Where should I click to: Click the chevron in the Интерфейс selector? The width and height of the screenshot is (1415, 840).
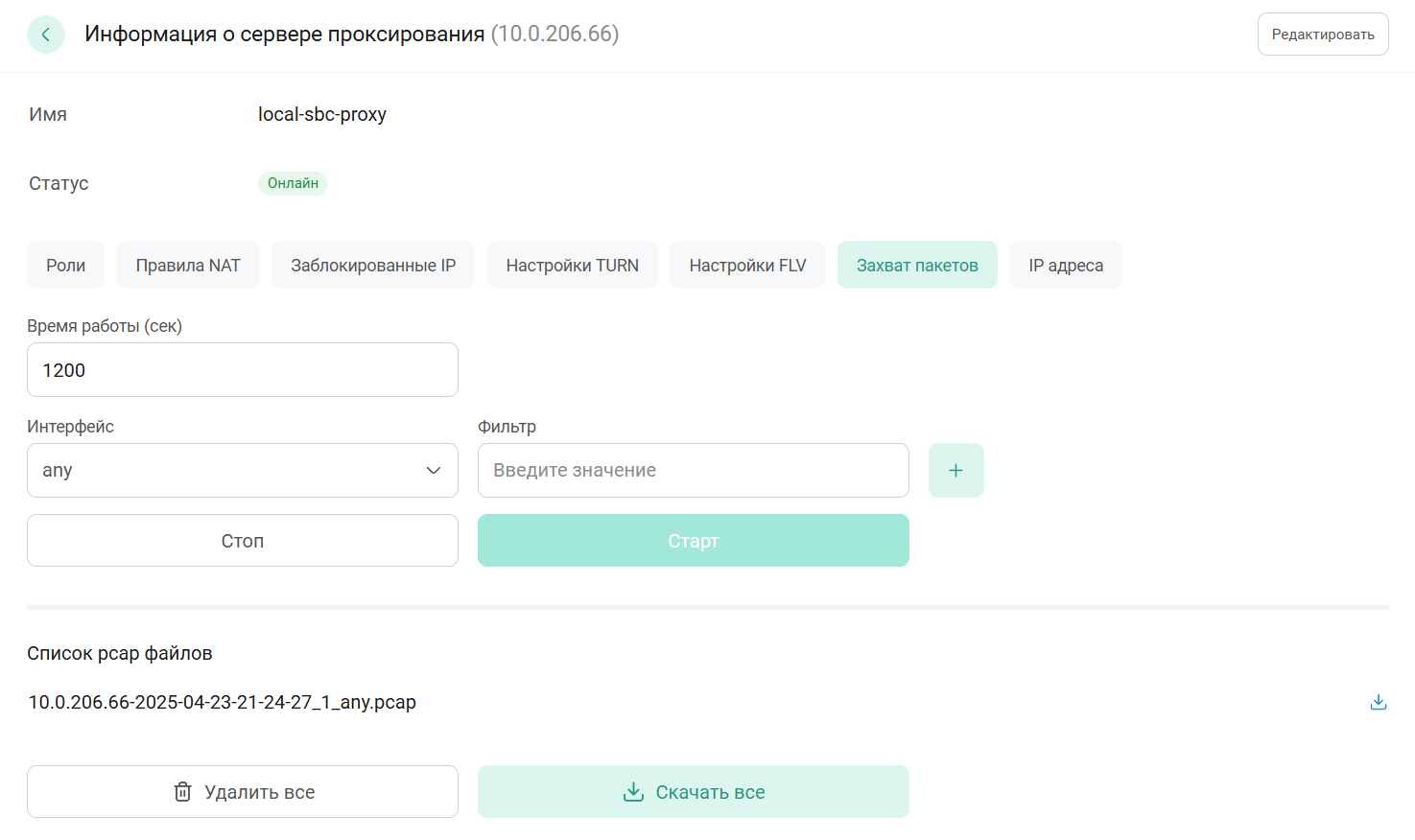click(x=433, y=470)
